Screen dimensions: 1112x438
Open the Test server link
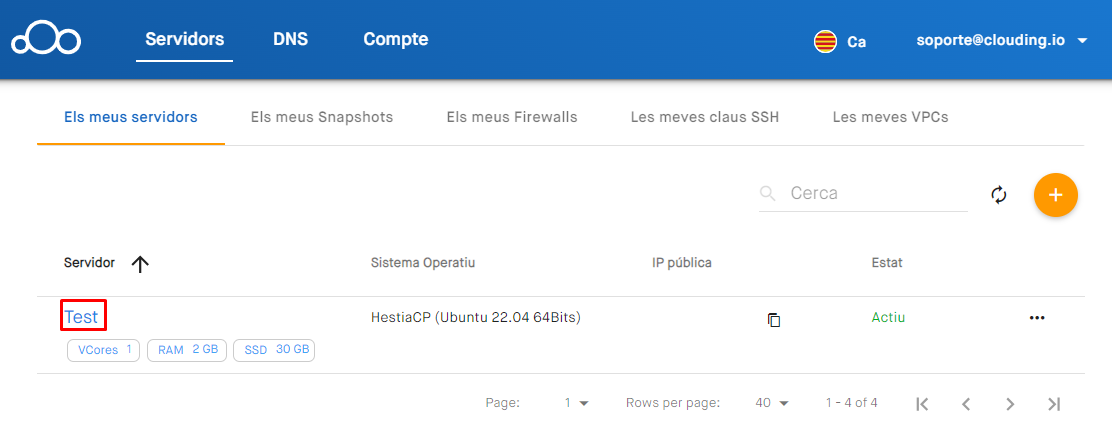[x=82, y=317]
